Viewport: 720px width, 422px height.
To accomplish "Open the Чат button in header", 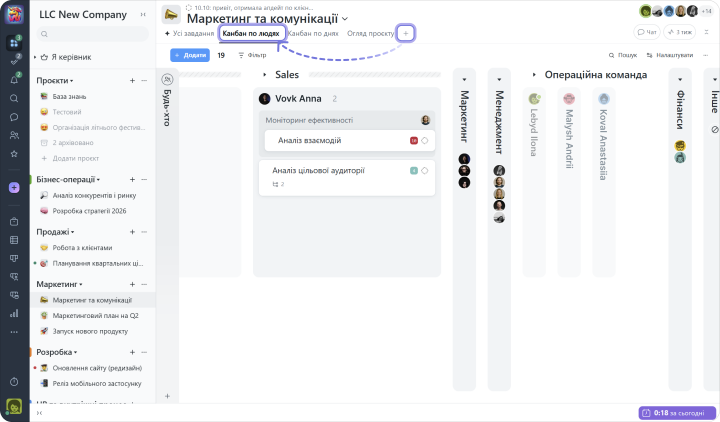I will coord(647,33).
